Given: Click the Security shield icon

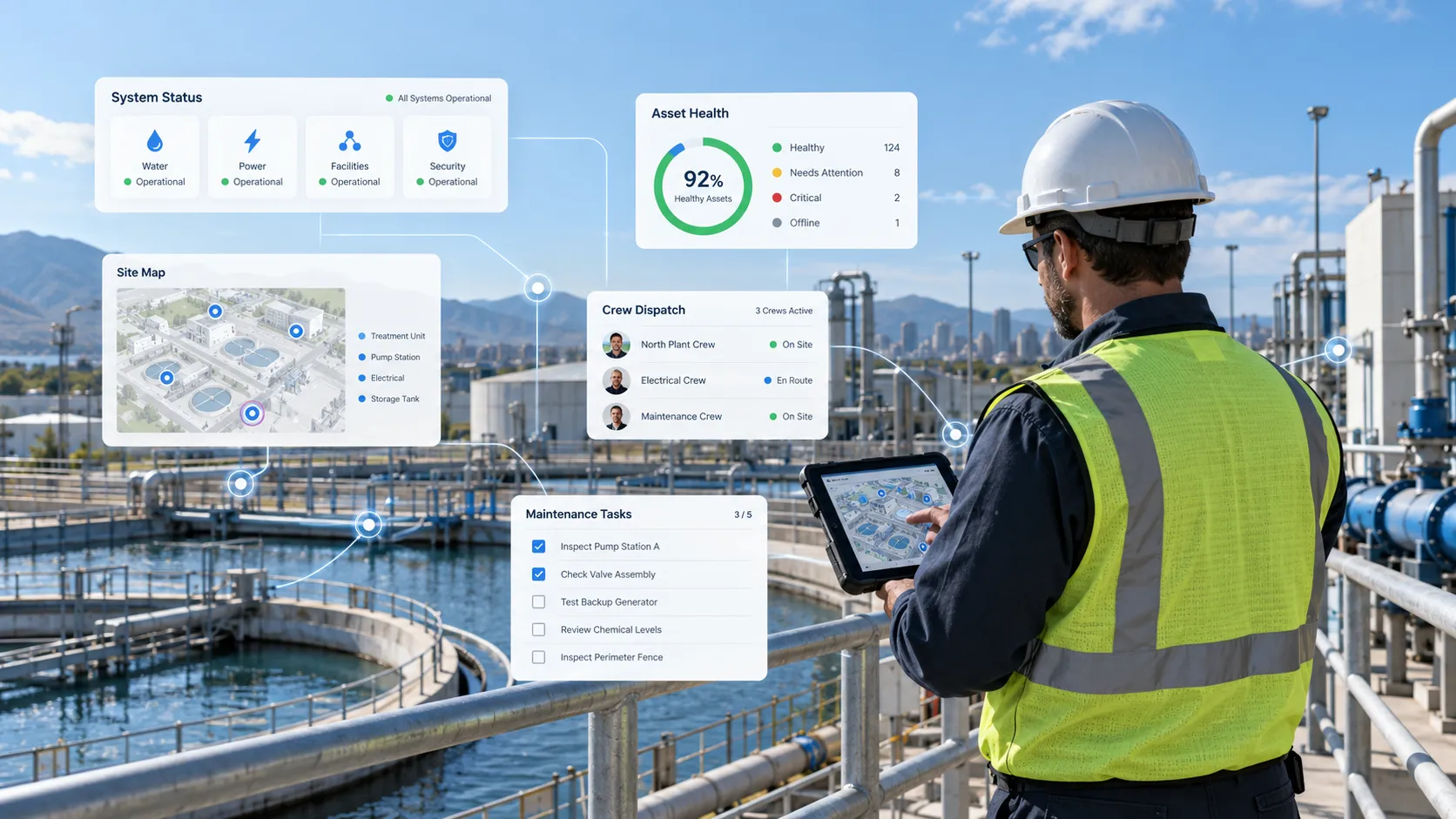Looking at the screenshot, I should (x=448, y=140).
